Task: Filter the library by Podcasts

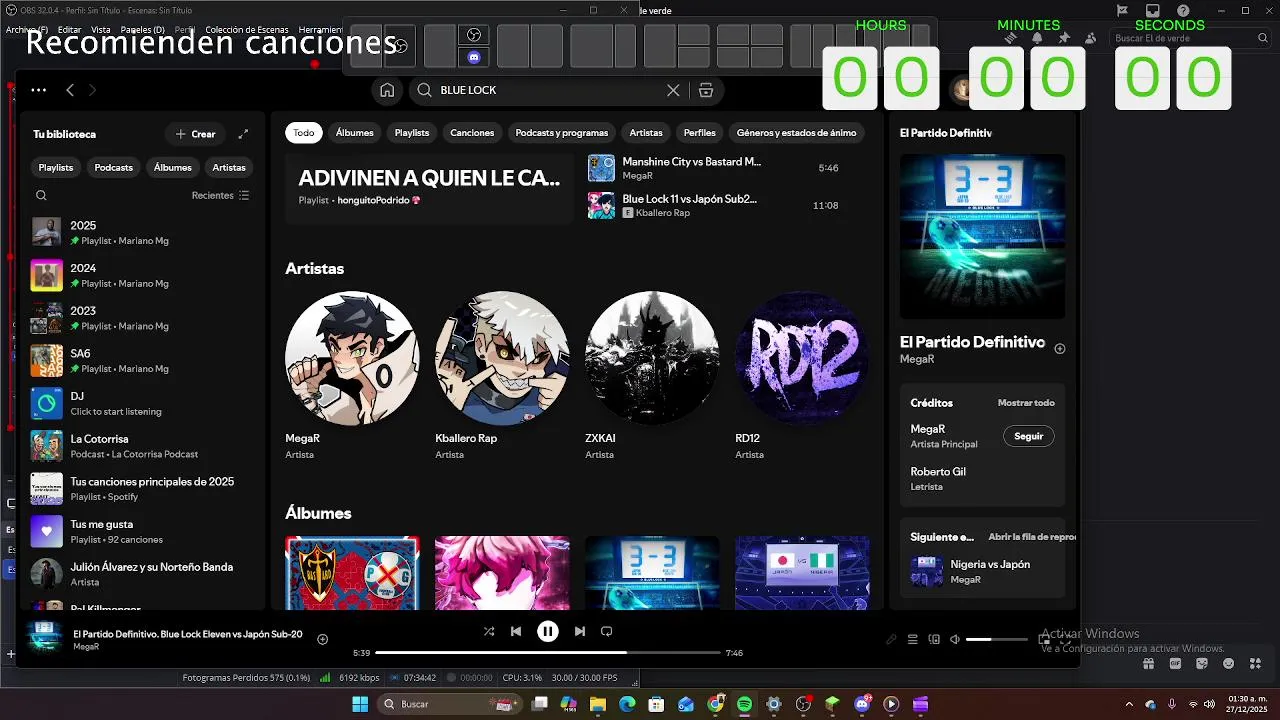Action: tap(113, 168)
